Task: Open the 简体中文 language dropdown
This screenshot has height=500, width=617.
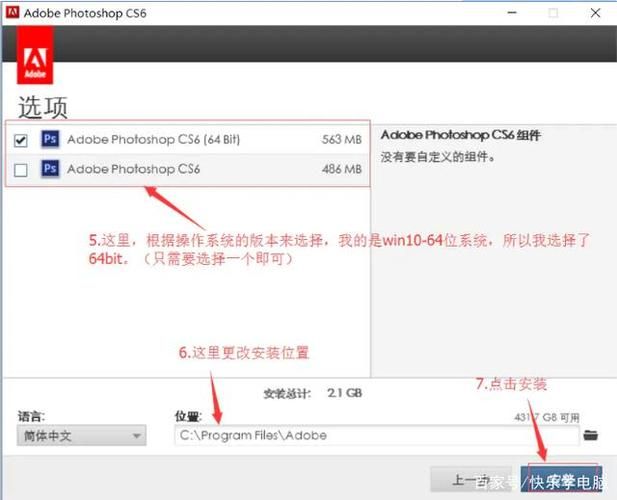Action: (81, 435)
